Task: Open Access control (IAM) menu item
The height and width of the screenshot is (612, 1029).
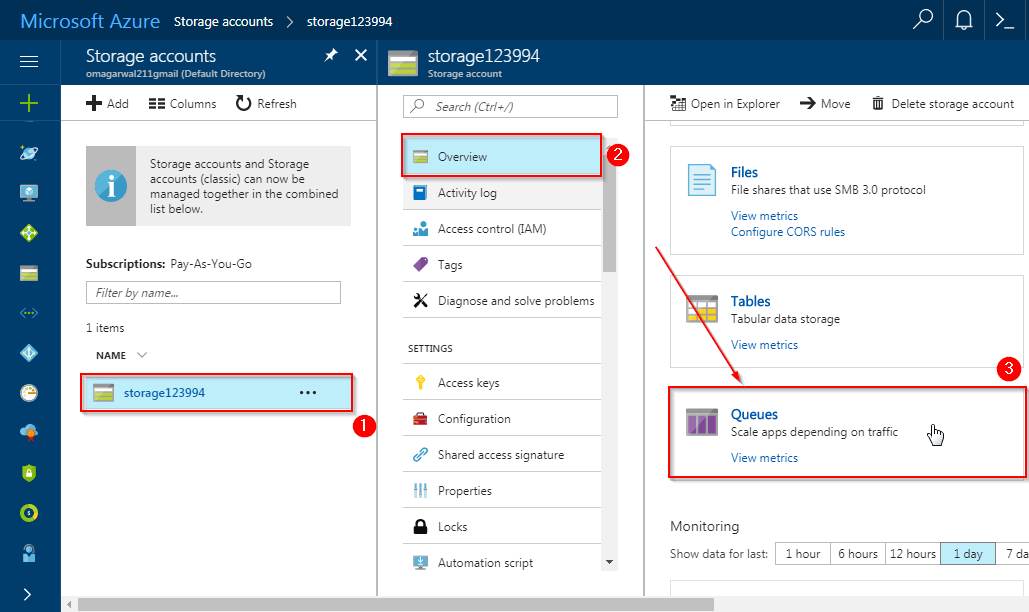Action: pos(501,229)
